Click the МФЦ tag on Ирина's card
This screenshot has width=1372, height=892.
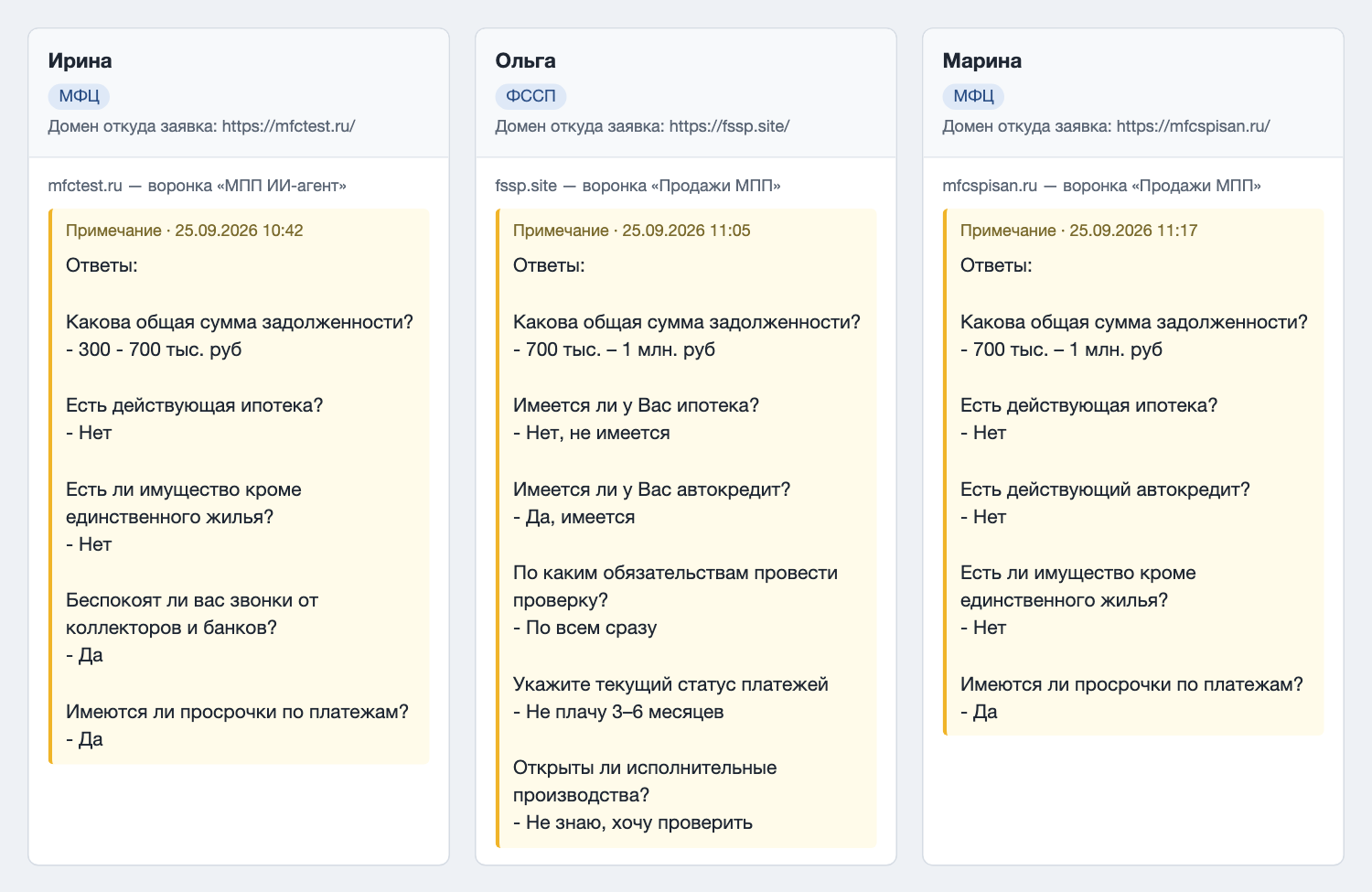pos(80,96)
